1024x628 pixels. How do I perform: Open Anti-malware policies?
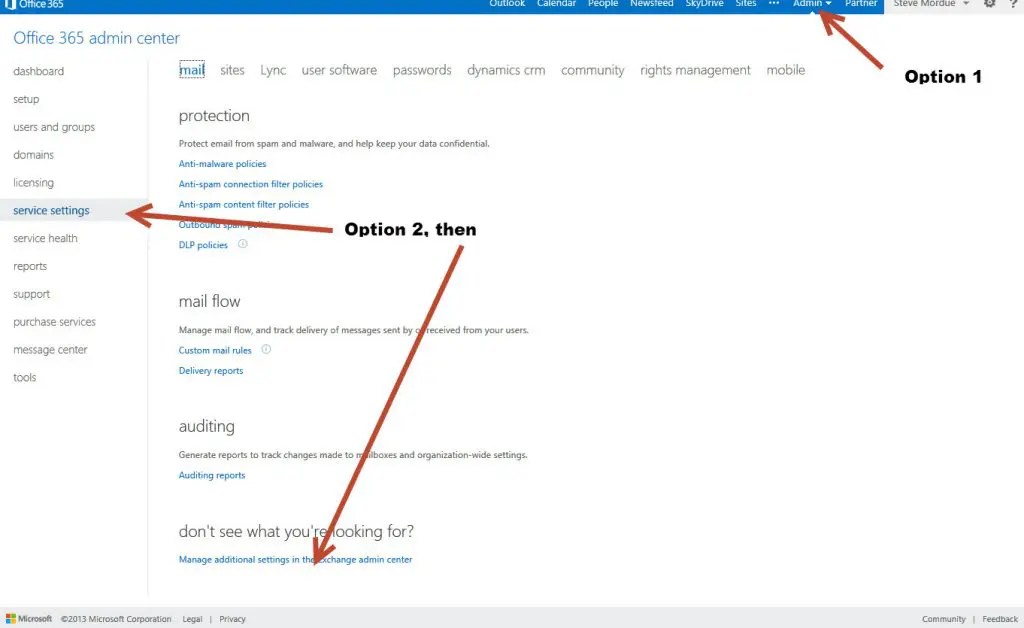[x=222, y=163]
